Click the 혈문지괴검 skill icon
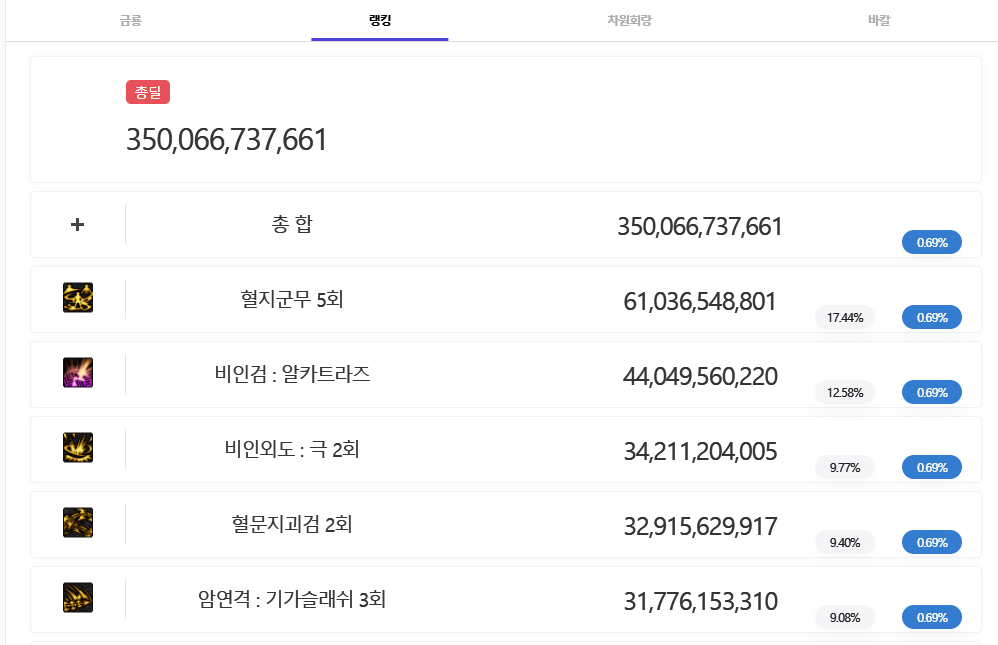This screenshot has width=998, height=645. pos(78,523)
